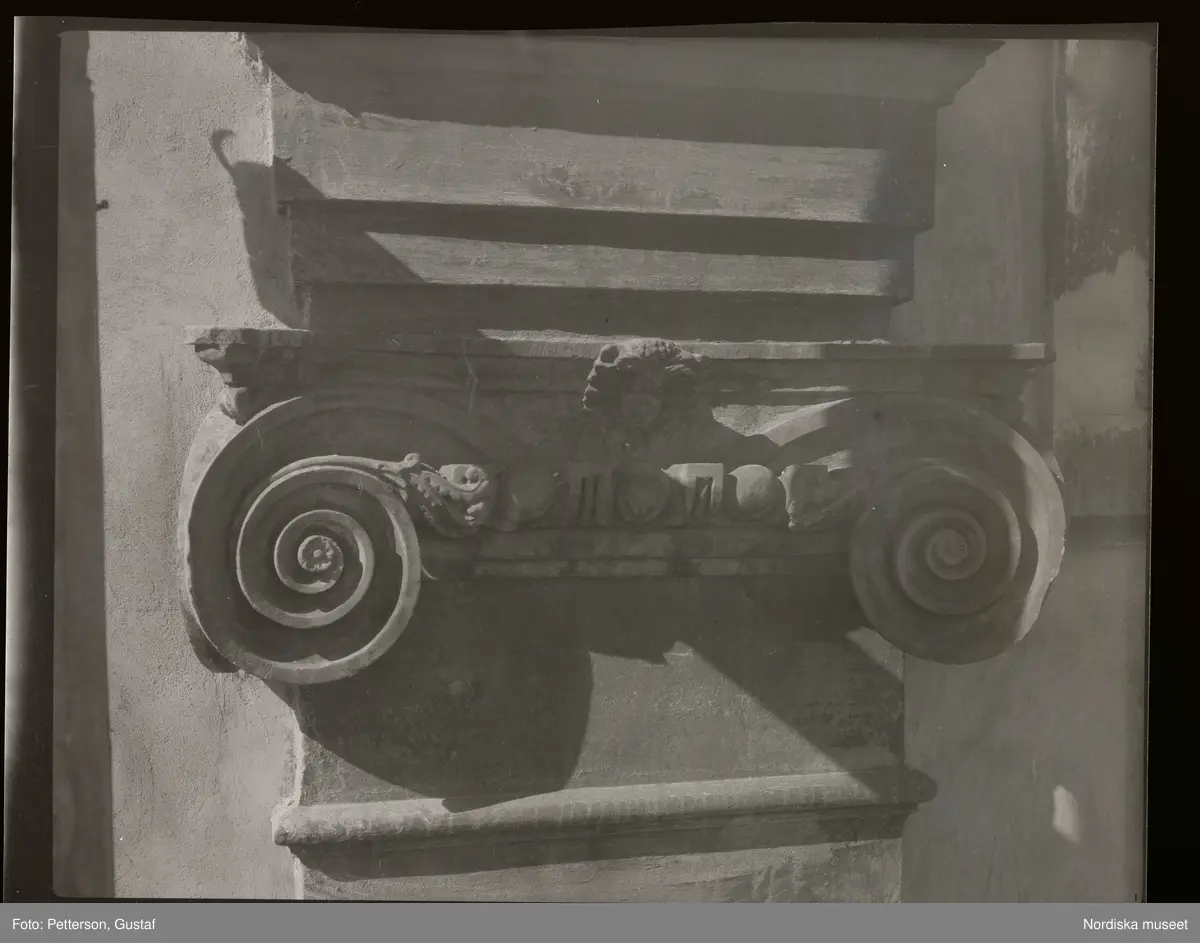Screen dimensions: 1200x943
Task: Click the grey caption bar below the photo
Action: (x=600, y=925)
